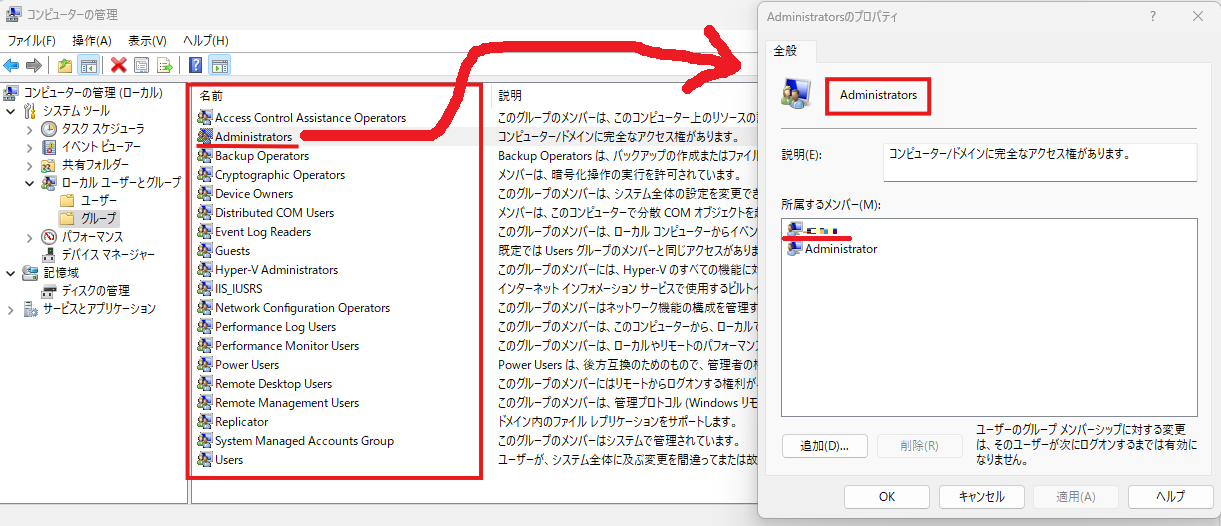Click the タスク スケジューラ clock icon
This screenshot has height=526, width=1221.
[x=49, y=128]
